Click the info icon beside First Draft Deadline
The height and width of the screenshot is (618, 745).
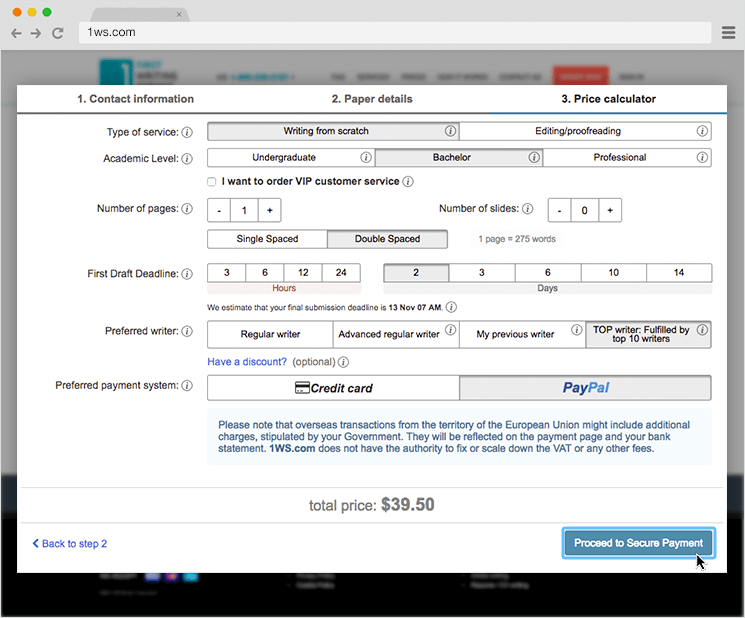pos(187,274)
